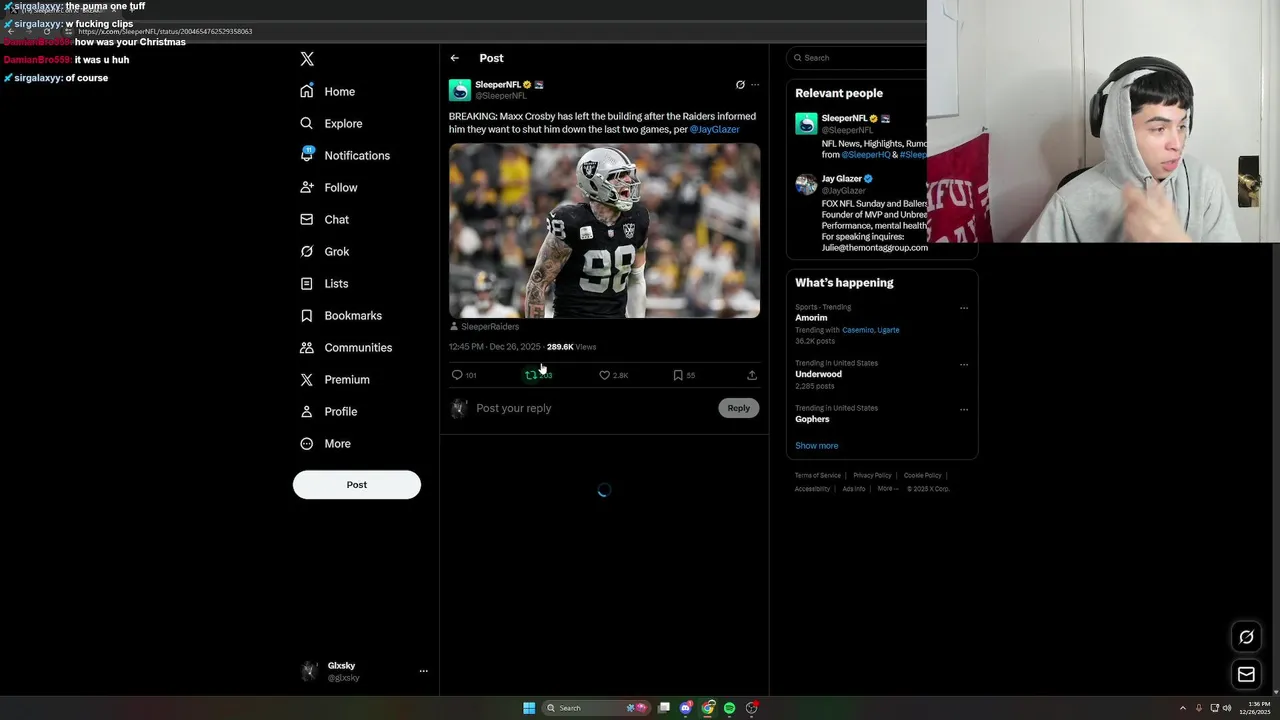Image resolution: width=1280 pixels, height=720 pixels.
Task: Open Discord from the taskbar
Action: coord(685,708)
